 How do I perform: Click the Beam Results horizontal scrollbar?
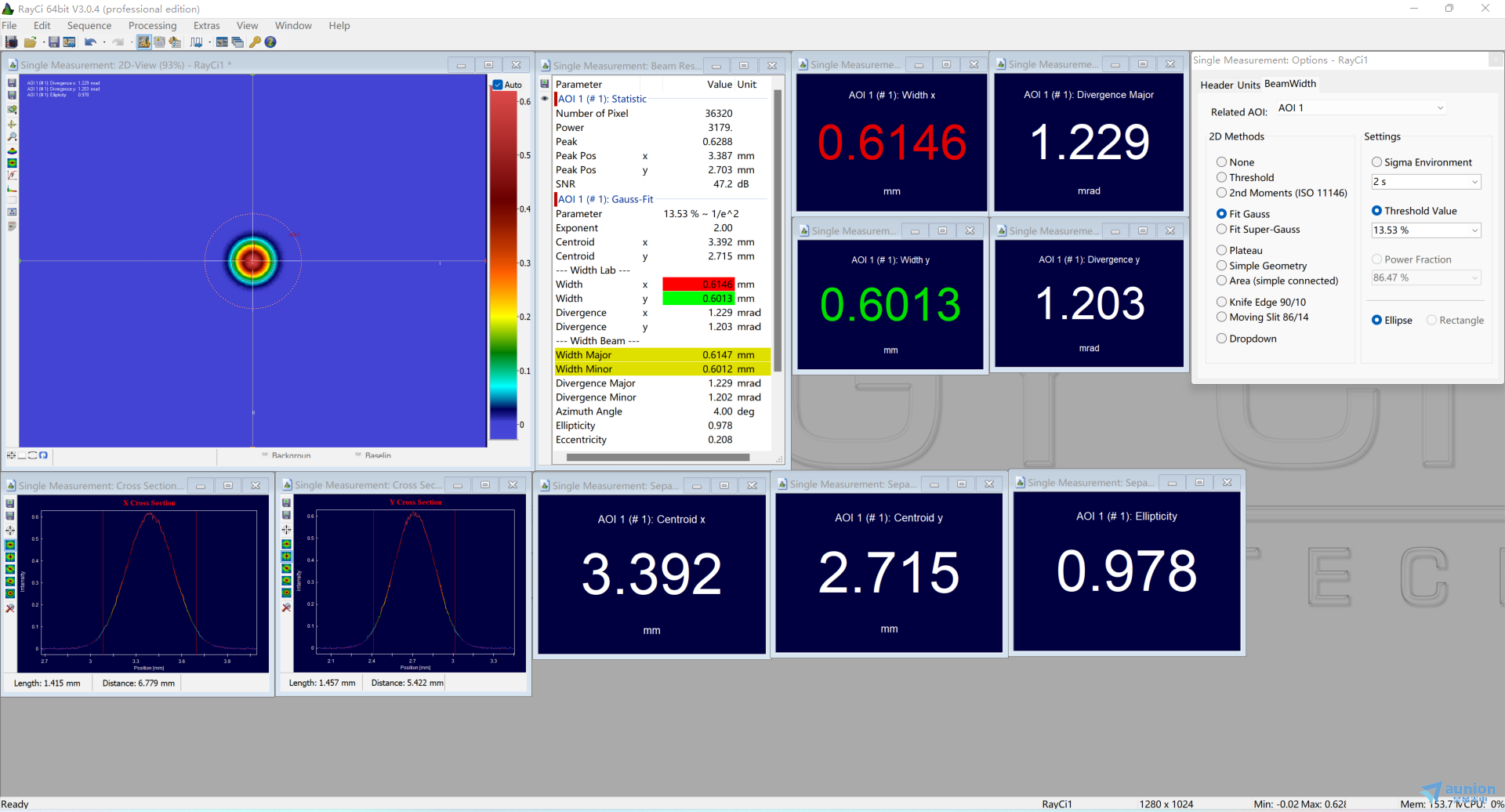(x=658, y=457)
